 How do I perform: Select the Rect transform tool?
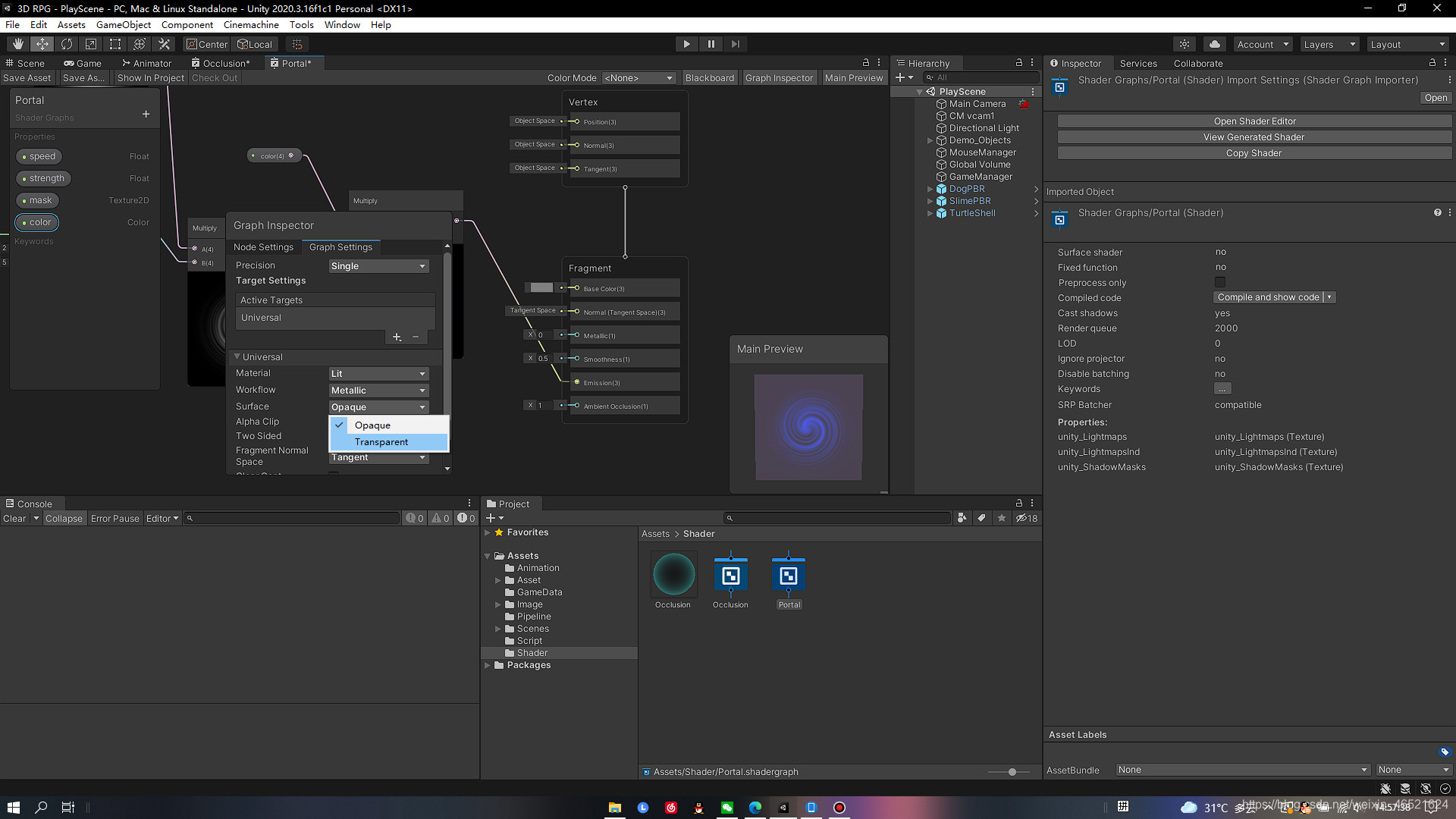(115, 44)
